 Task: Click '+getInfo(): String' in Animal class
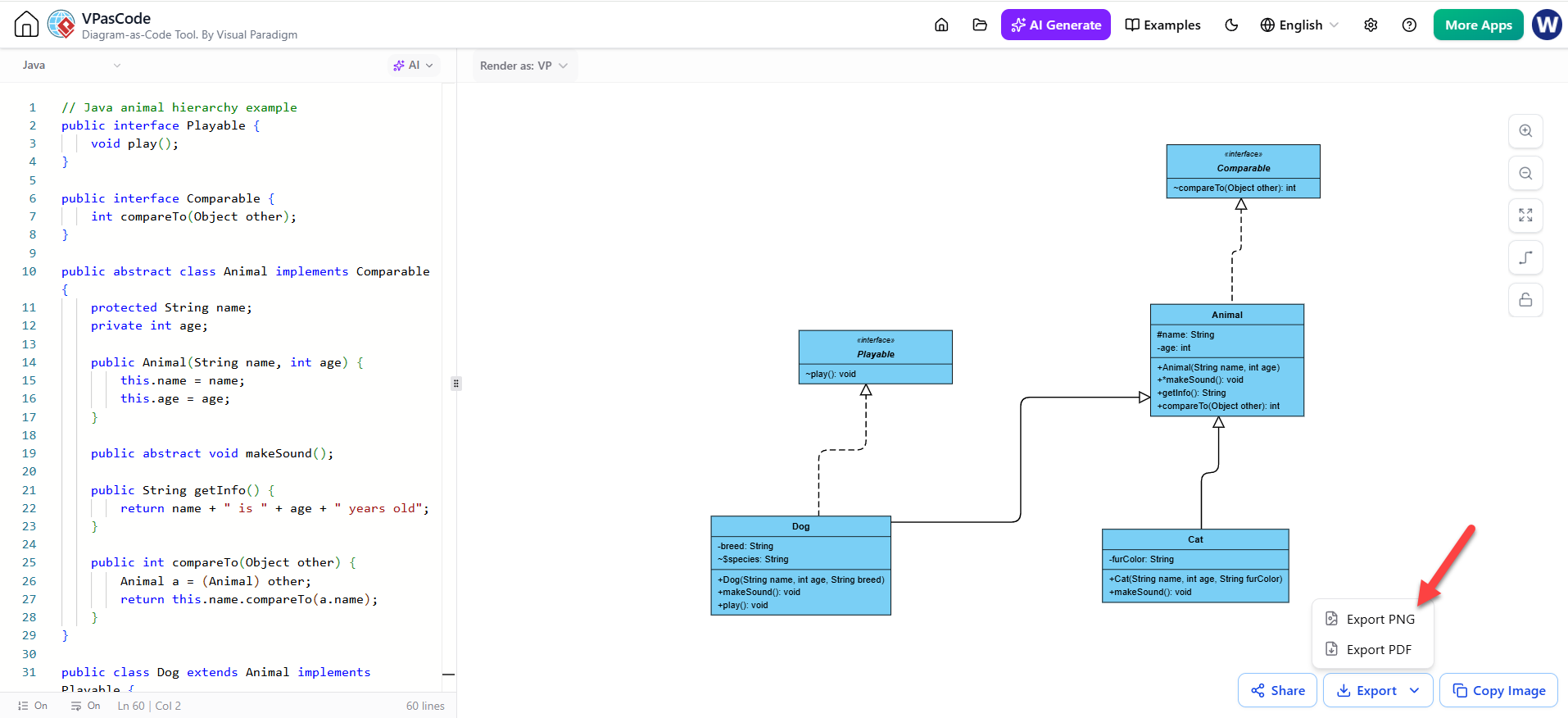point(1191,393)
